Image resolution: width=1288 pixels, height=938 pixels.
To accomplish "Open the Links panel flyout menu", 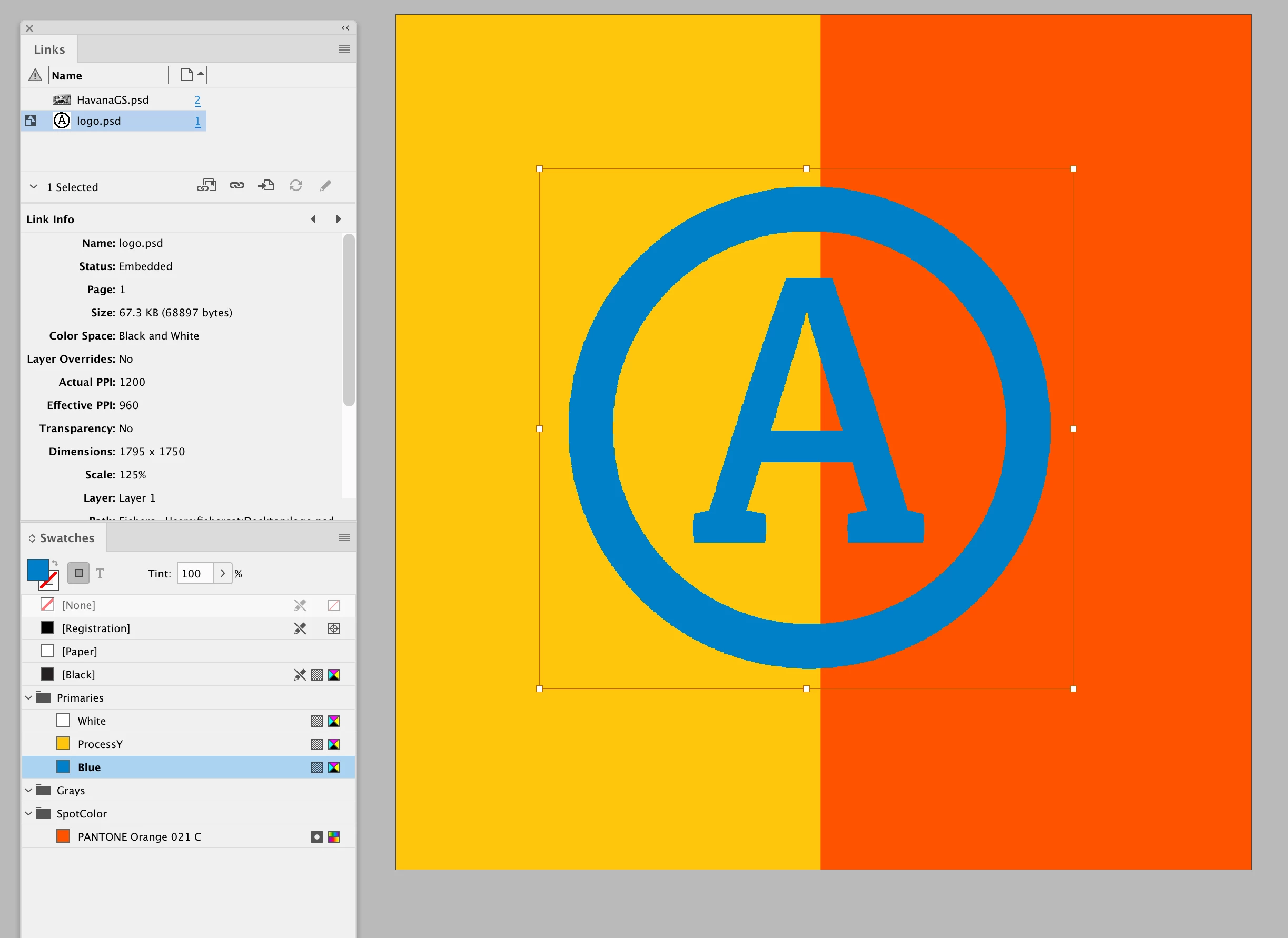I will click(x=344, y=49).
